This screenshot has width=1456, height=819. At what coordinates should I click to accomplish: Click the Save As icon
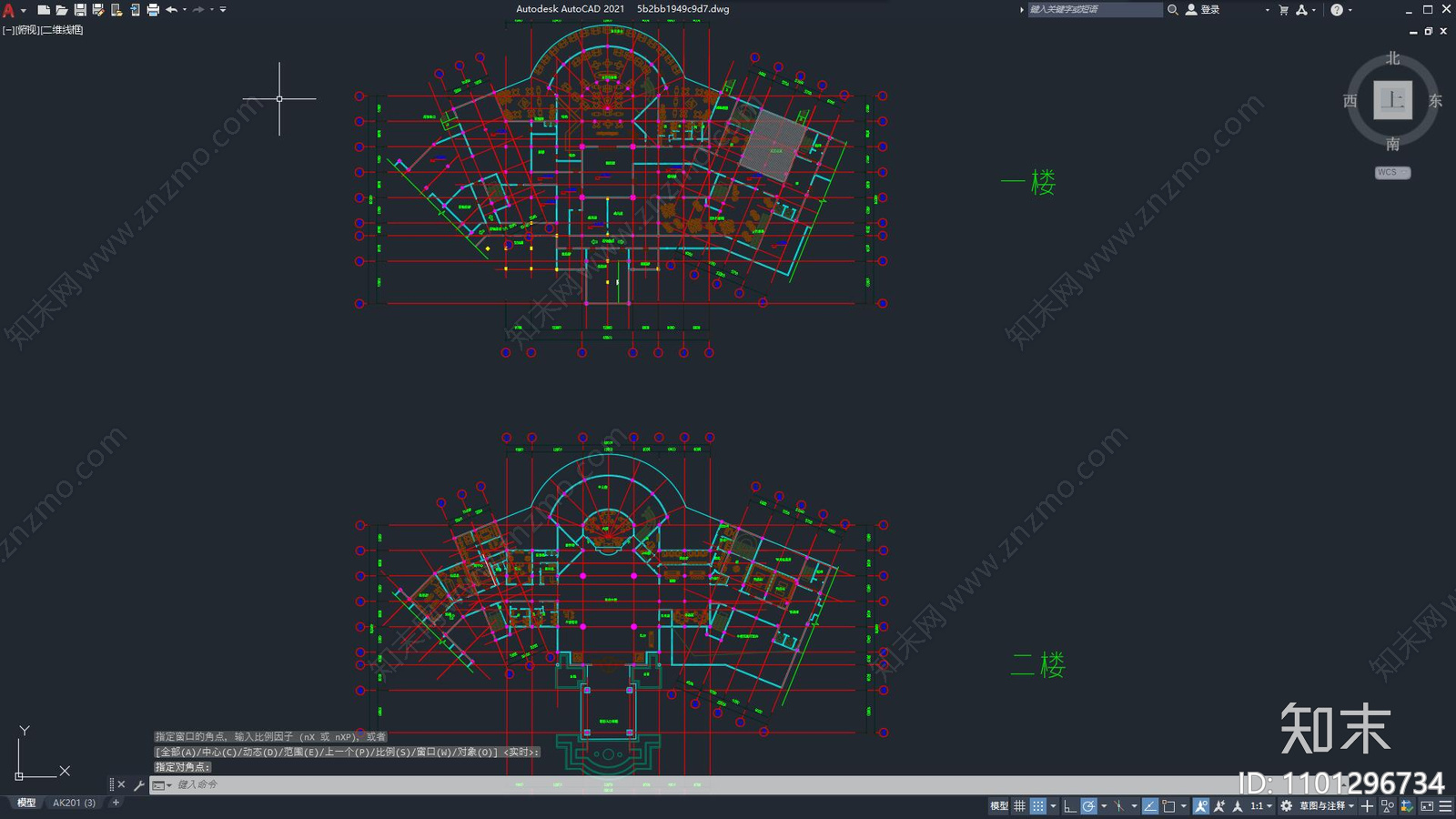[98, 10]
